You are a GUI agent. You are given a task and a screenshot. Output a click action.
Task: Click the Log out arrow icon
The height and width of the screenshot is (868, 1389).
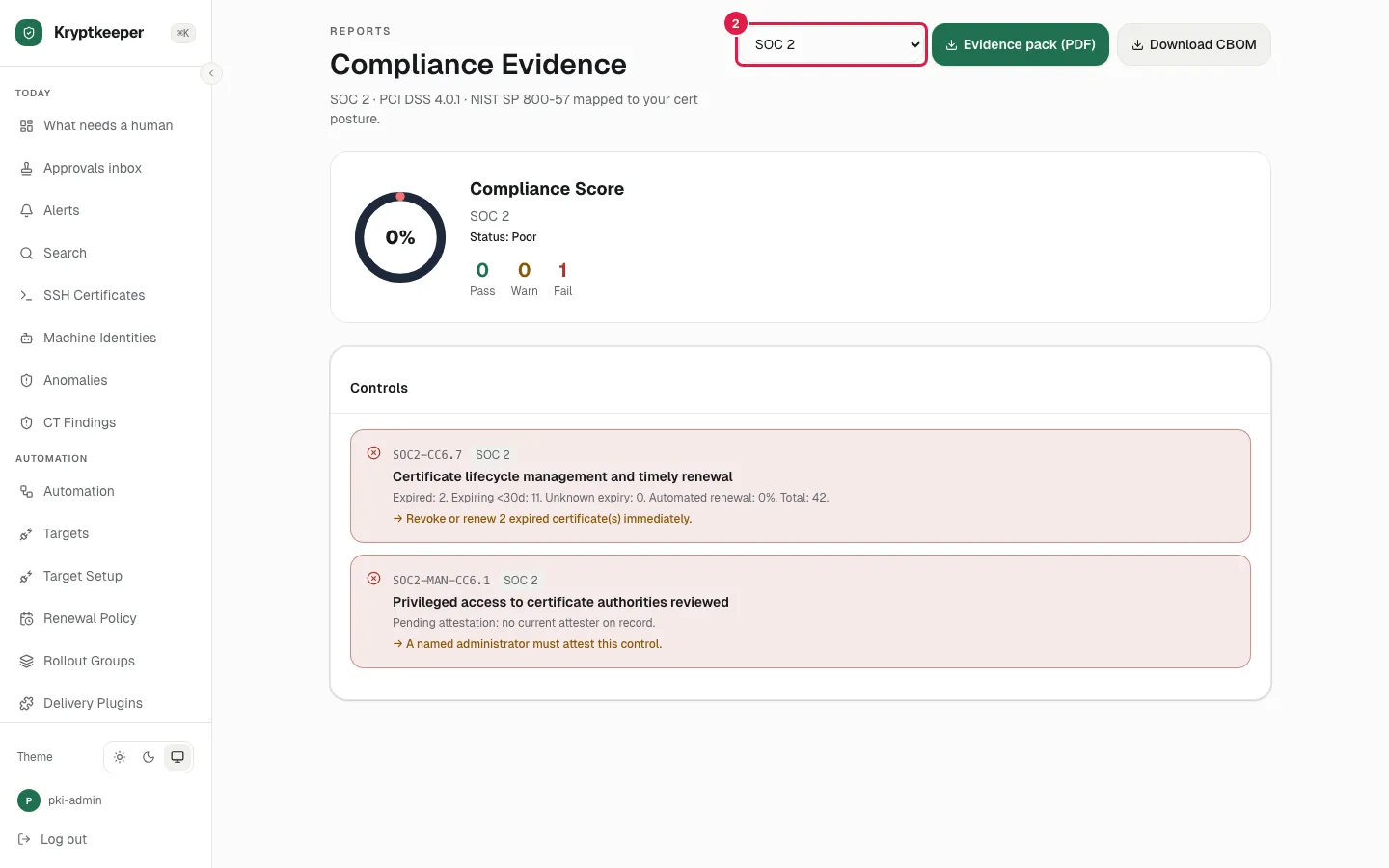24,839
